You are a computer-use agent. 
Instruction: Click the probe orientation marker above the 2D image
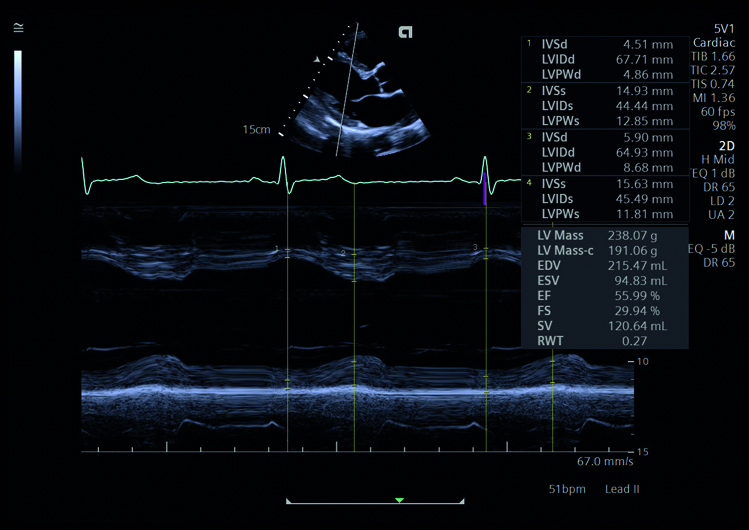(x=405, y=32)
